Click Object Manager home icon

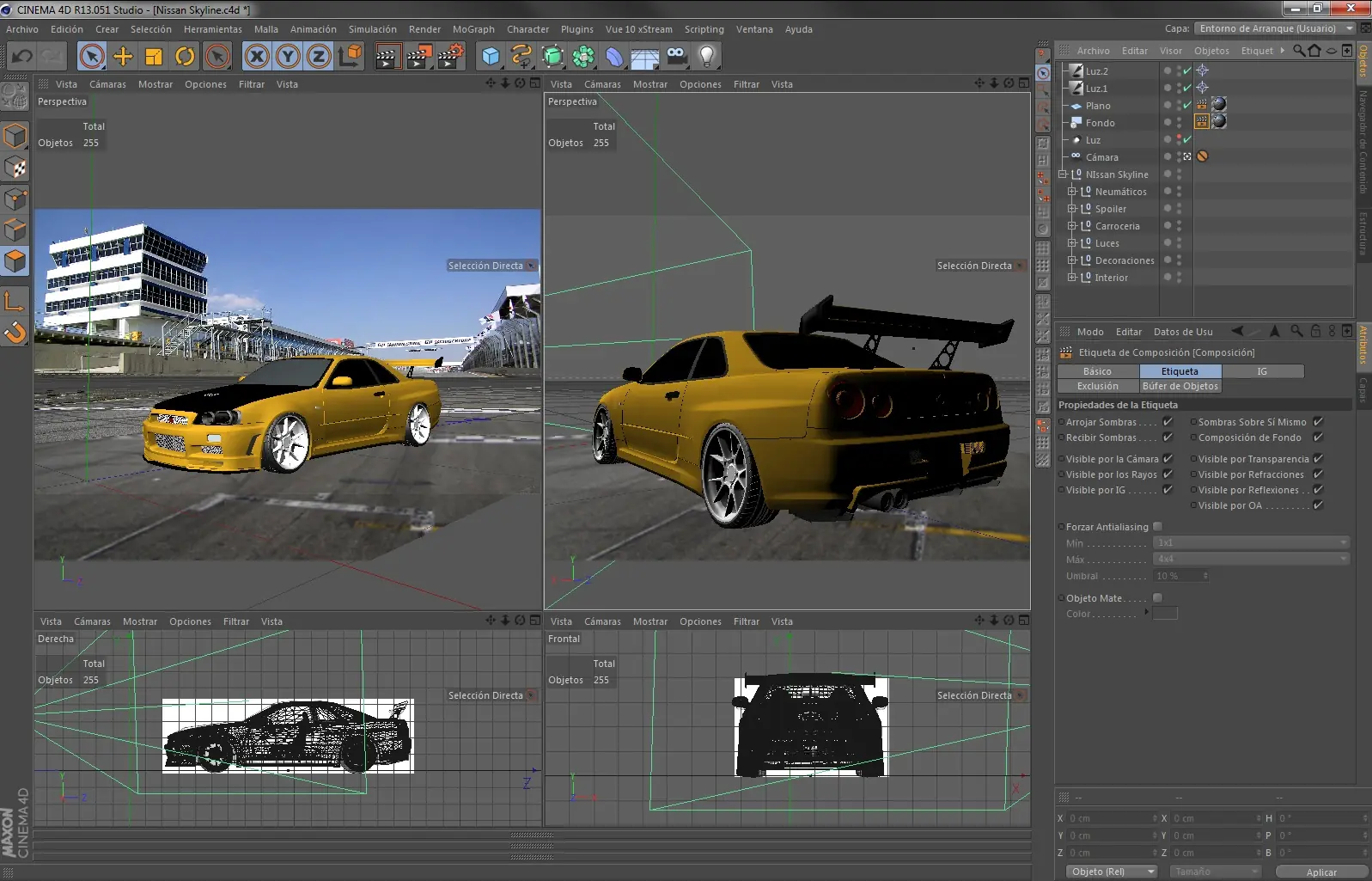point(1314,51)
